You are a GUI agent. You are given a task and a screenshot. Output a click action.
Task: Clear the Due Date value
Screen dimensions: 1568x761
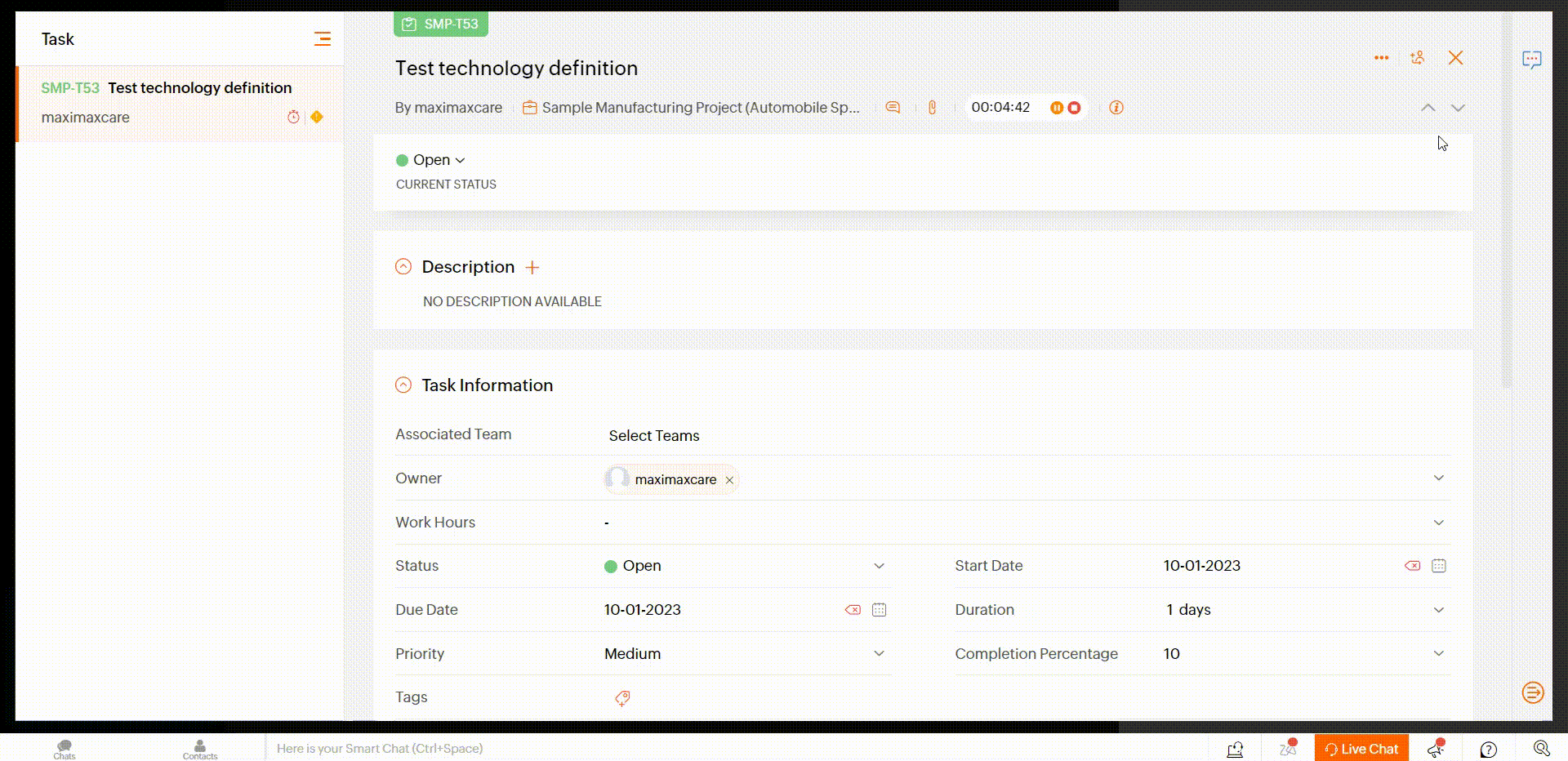click(853, 610)
